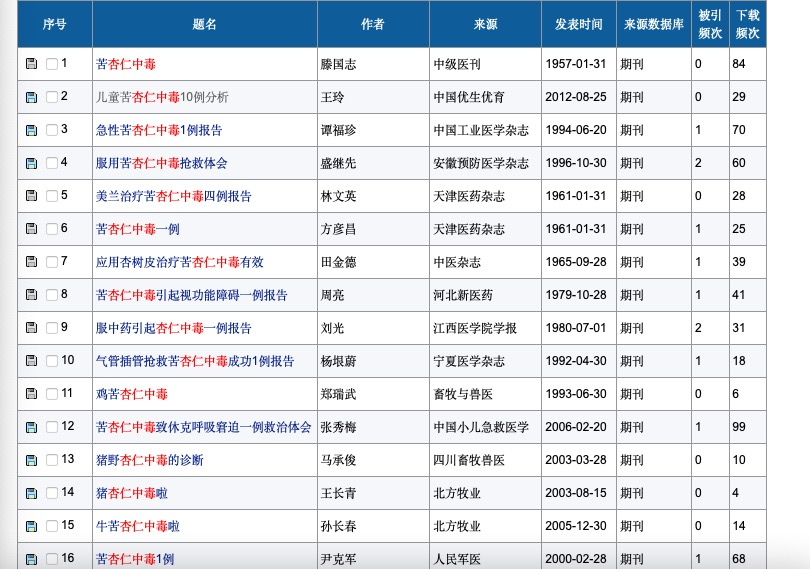Open article 苦杏仁中毒一例
This screenshot has width=810, height=569.
point(137,229)
